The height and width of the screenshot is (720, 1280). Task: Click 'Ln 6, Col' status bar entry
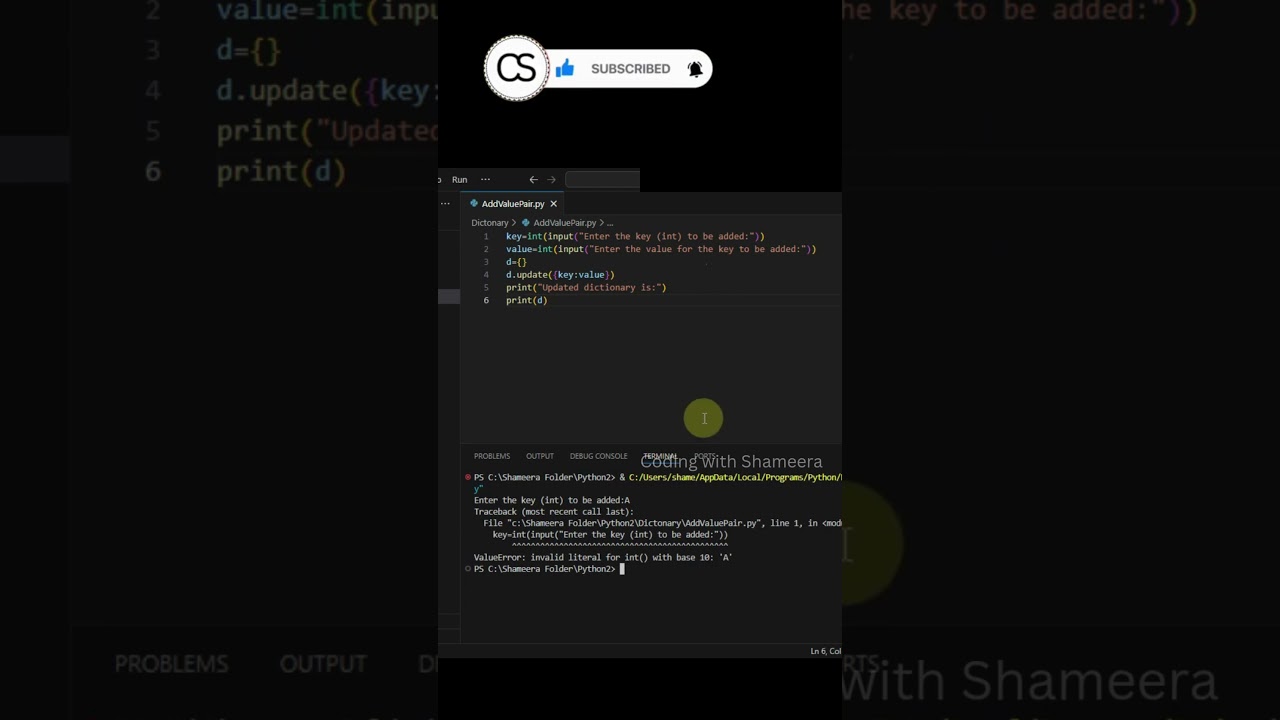point(825,651)
